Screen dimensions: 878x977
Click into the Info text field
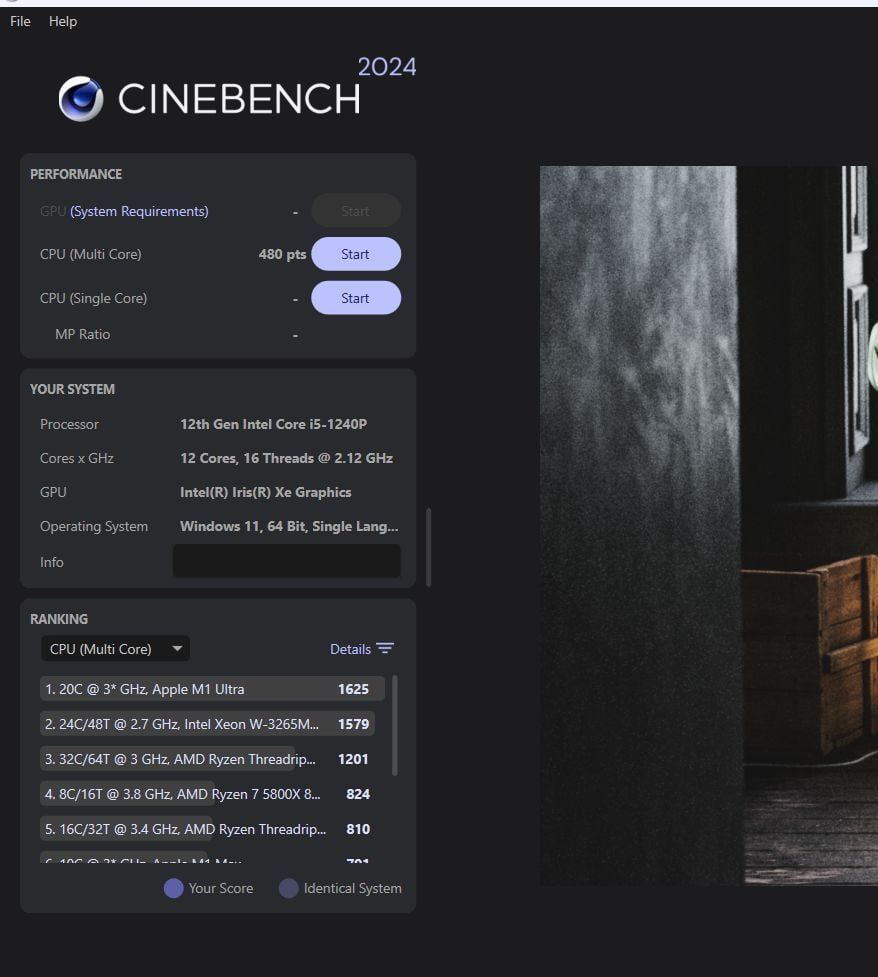[287, 561]
